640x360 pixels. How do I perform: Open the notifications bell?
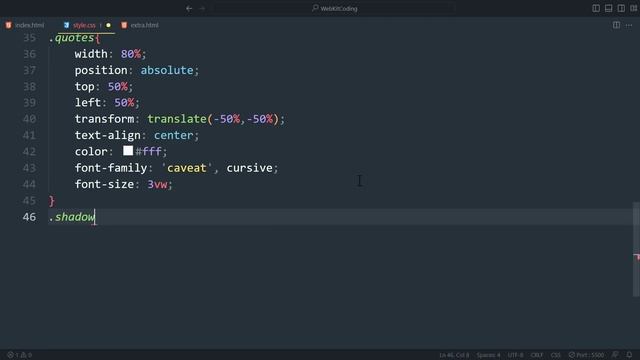629,355
